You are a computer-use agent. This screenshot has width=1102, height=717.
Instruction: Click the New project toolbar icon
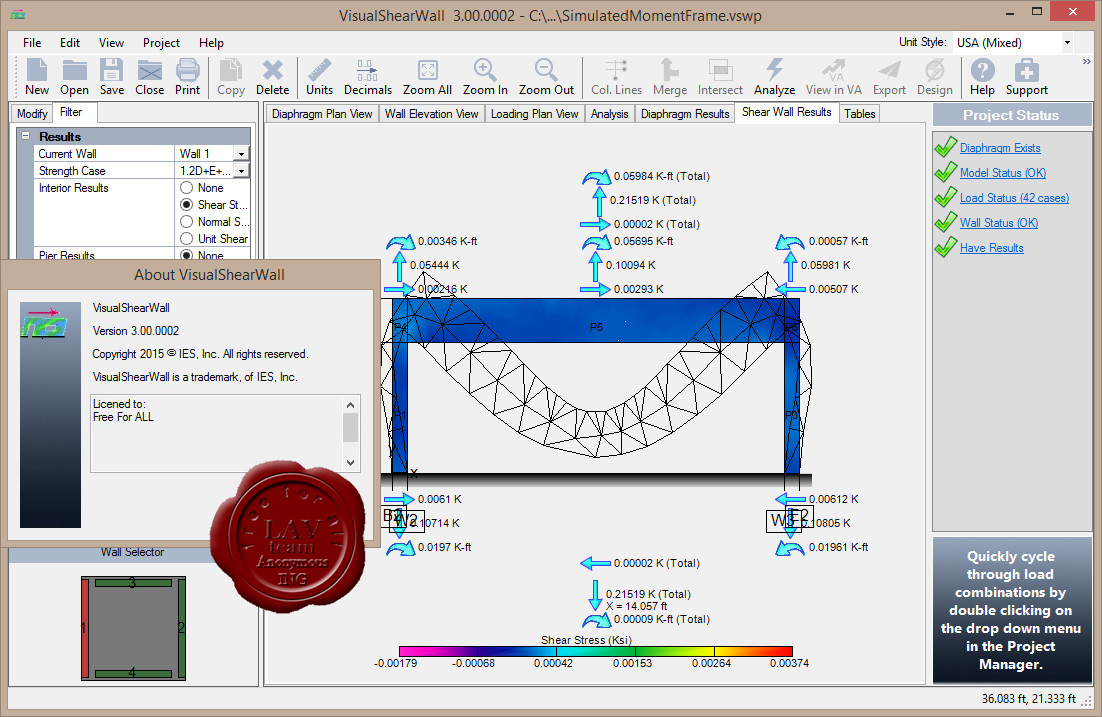[x=37, y=77]
